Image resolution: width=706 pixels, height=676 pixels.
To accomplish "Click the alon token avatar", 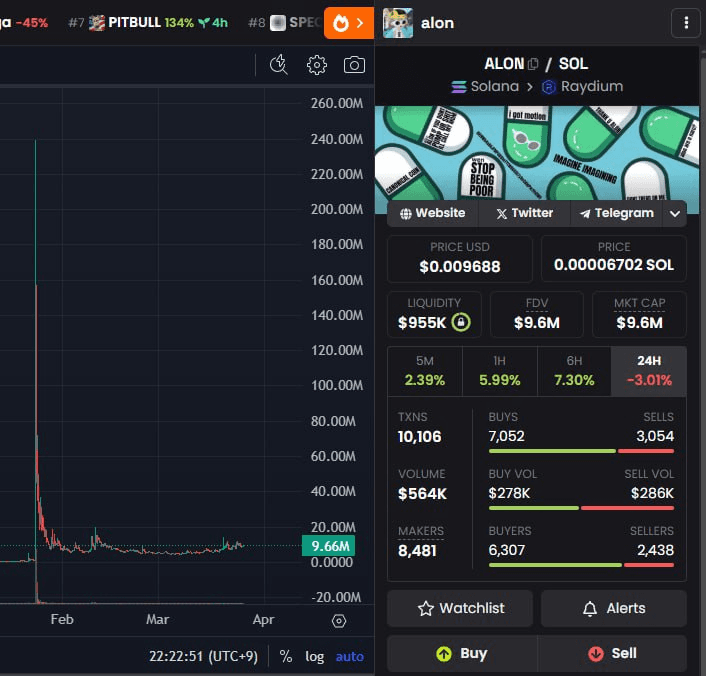I will click(398, 23).
